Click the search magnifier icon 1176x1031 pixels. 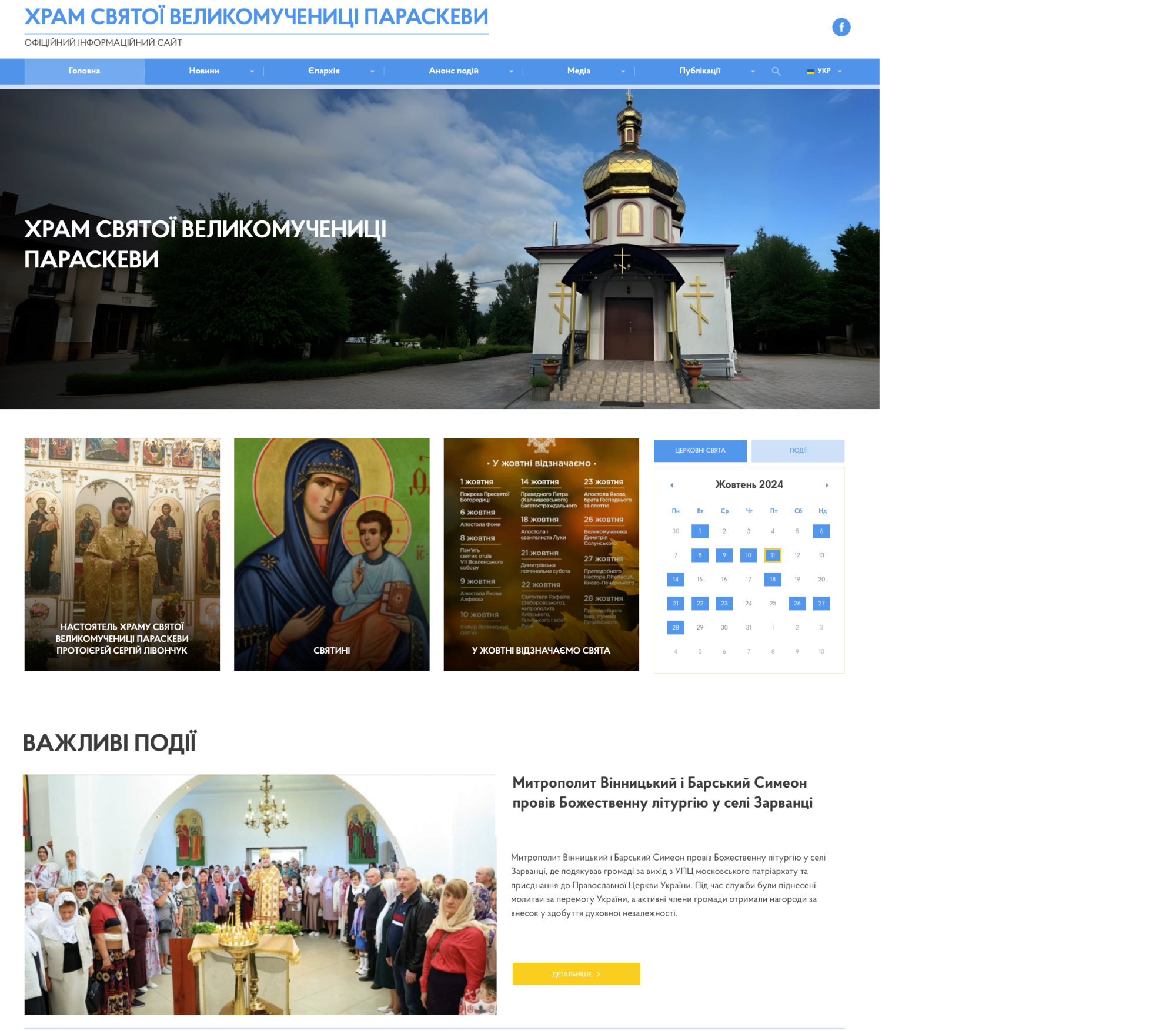click(x=776, y=71)
